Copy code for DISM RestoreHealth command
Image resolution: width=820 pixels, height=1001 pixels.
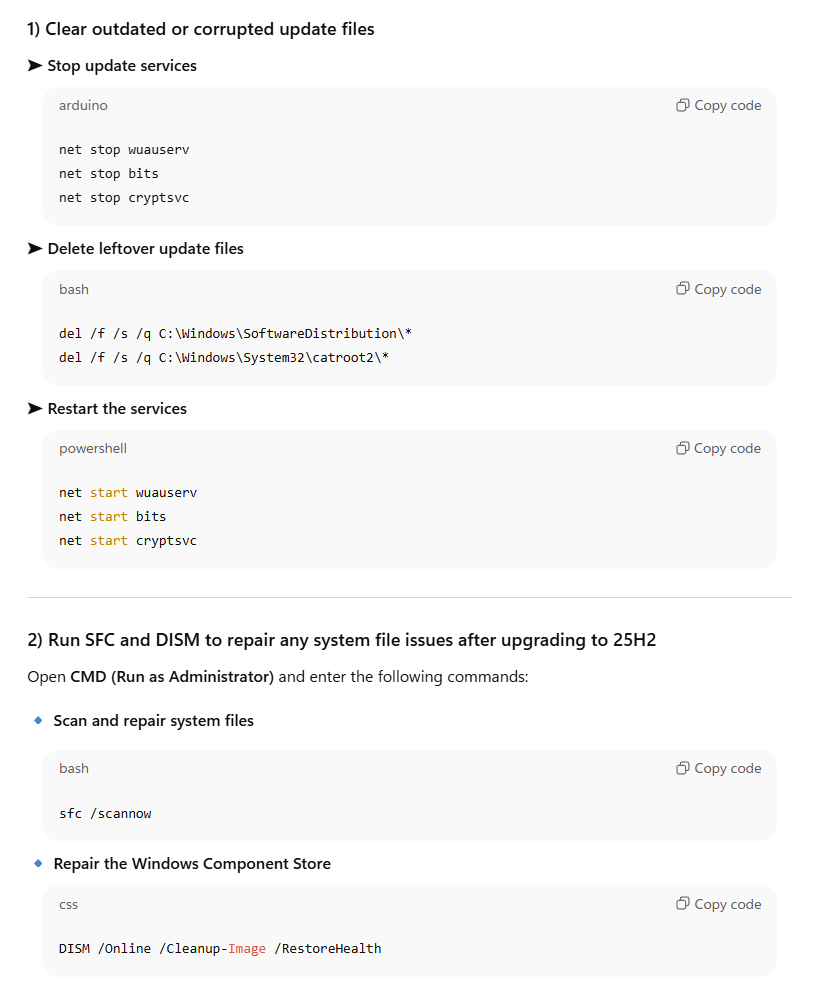tap(718, 904)
